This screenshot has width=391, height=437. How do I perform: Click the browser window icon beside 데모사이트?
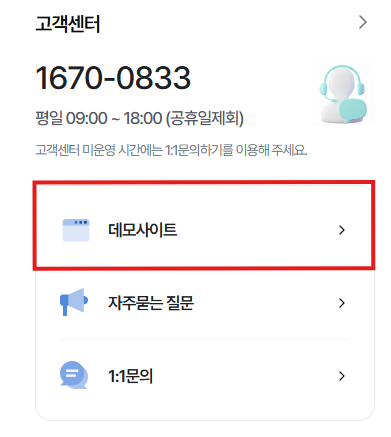coord(76,230)
